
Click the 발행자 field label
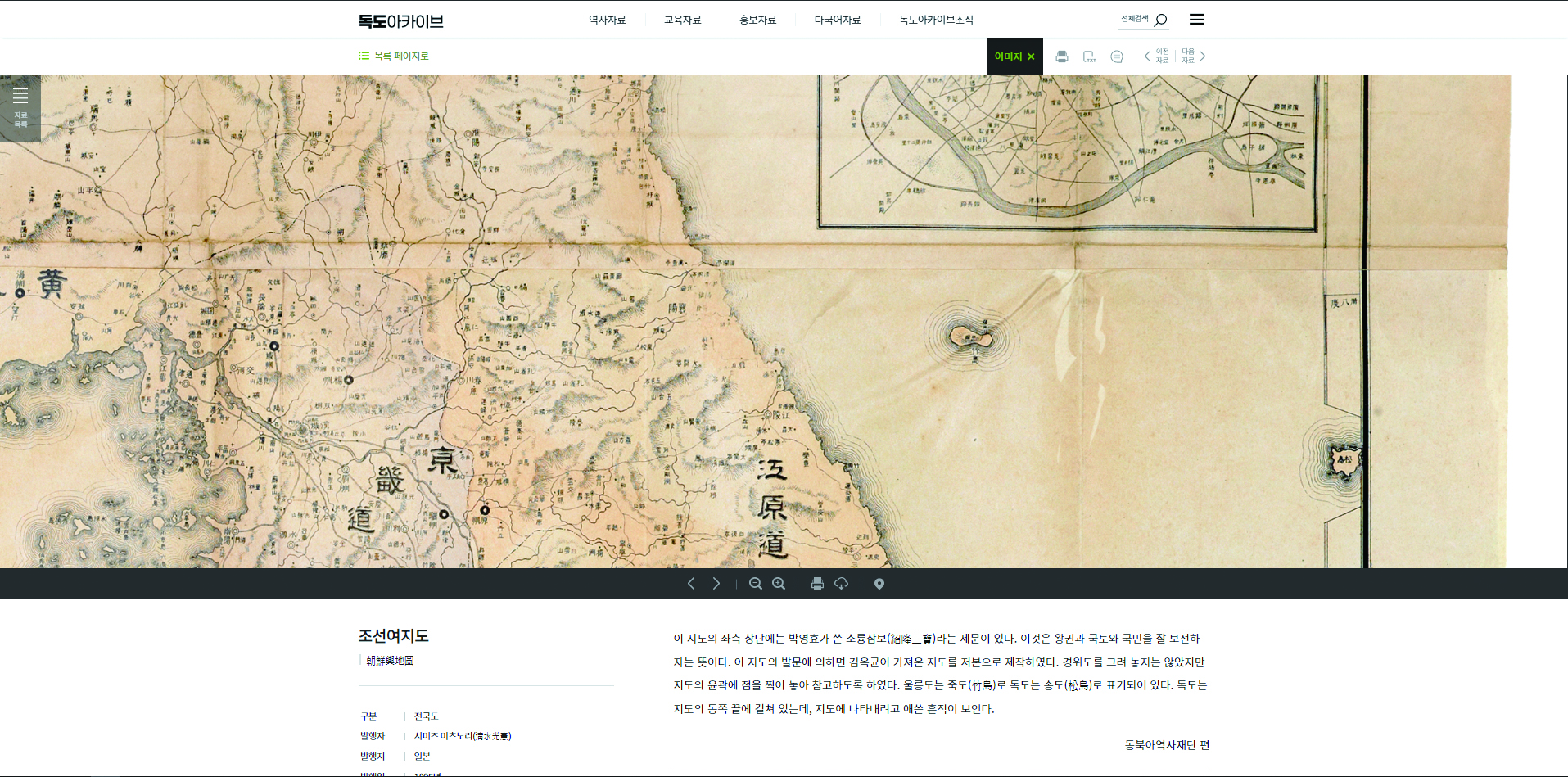coord(373,736)
